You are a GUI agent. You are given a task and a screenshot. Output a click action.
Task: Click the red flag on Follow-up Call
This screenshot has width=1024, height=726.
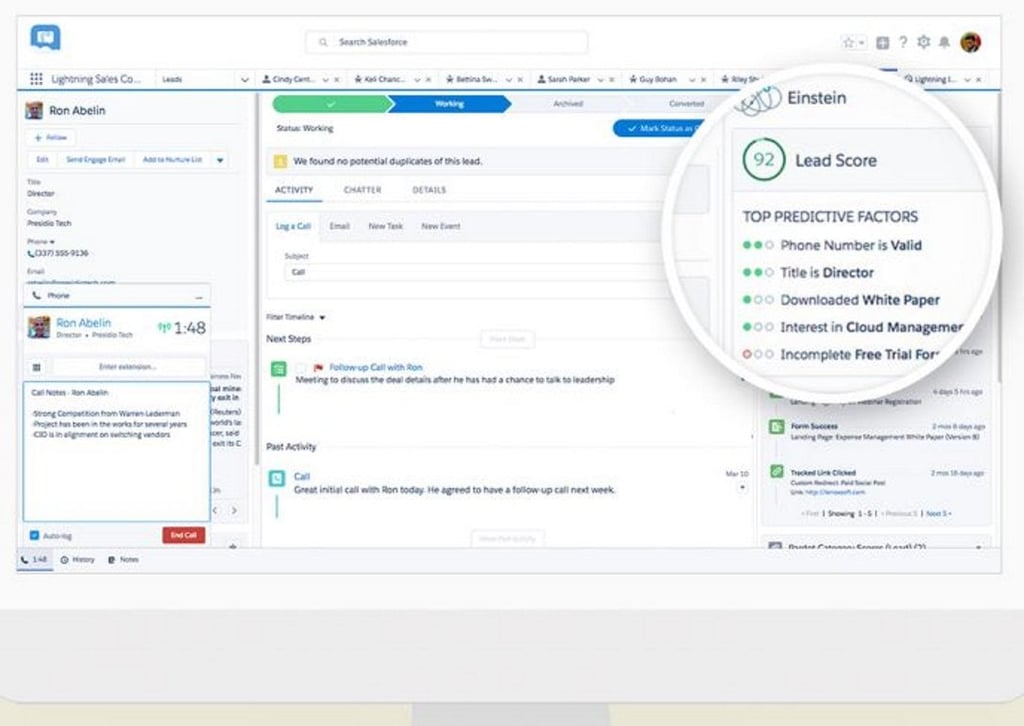(318, 368)
